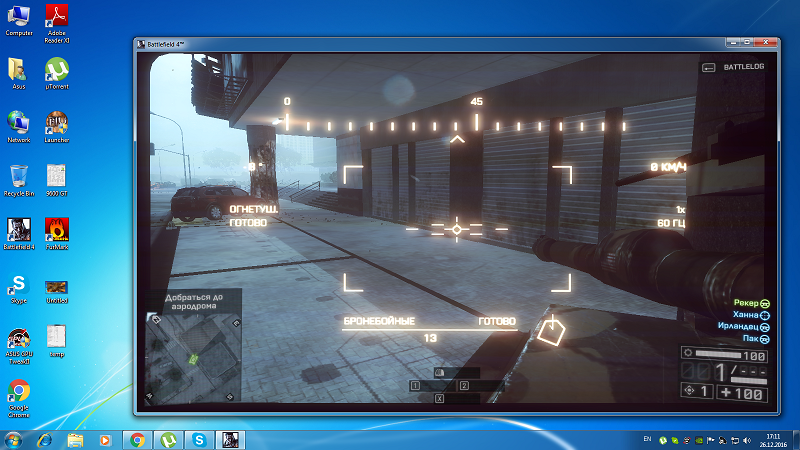Click the БРОНЕБОЙНЫЕ ammo type label
The image size is (800, 450).
(x=379, y=321)
